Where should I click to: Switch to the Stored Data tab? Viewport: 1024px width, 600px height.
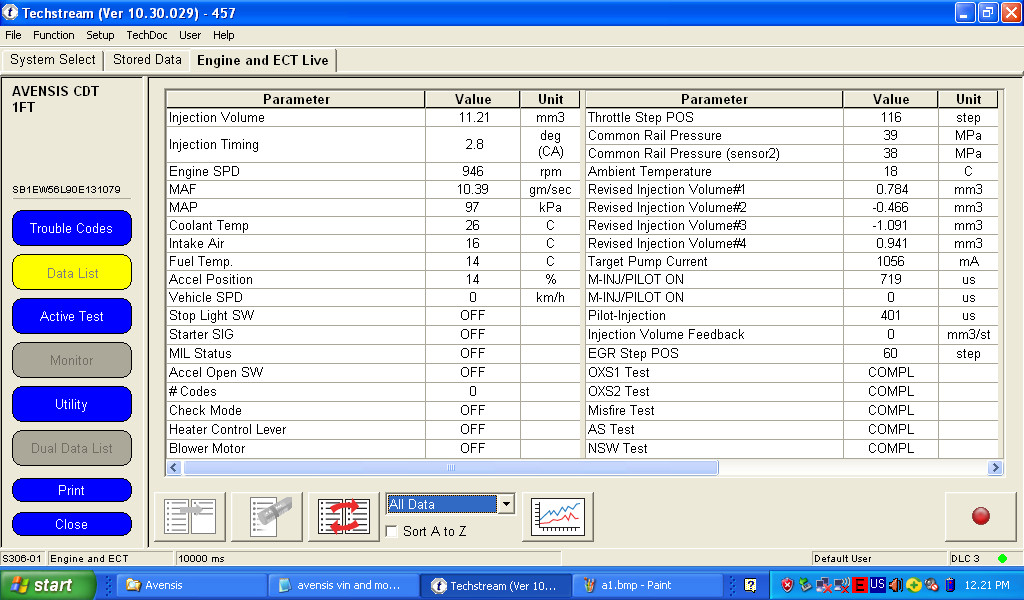pos(147,60)
